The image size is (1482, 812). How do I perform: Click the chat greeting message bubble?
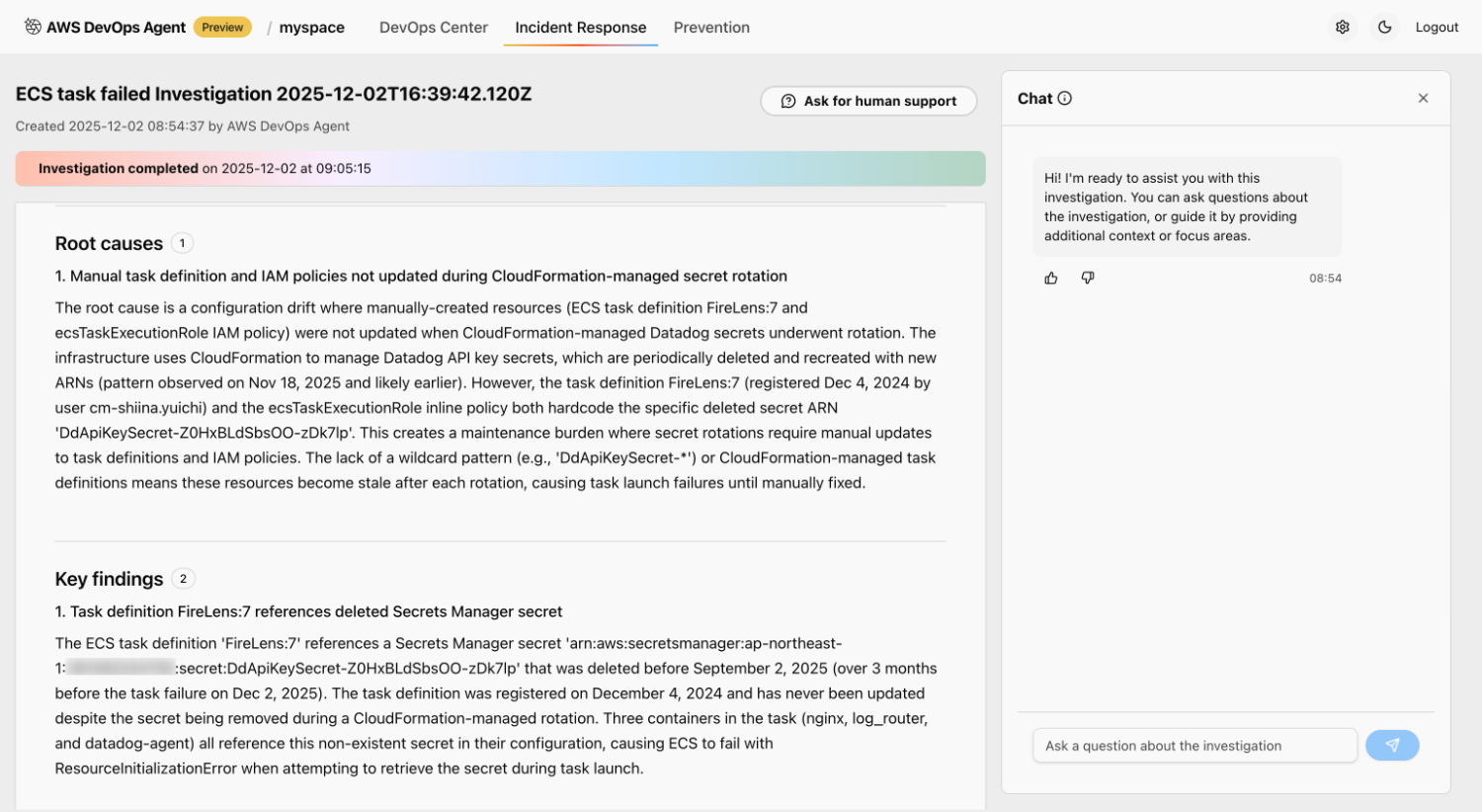(1188, 206)
